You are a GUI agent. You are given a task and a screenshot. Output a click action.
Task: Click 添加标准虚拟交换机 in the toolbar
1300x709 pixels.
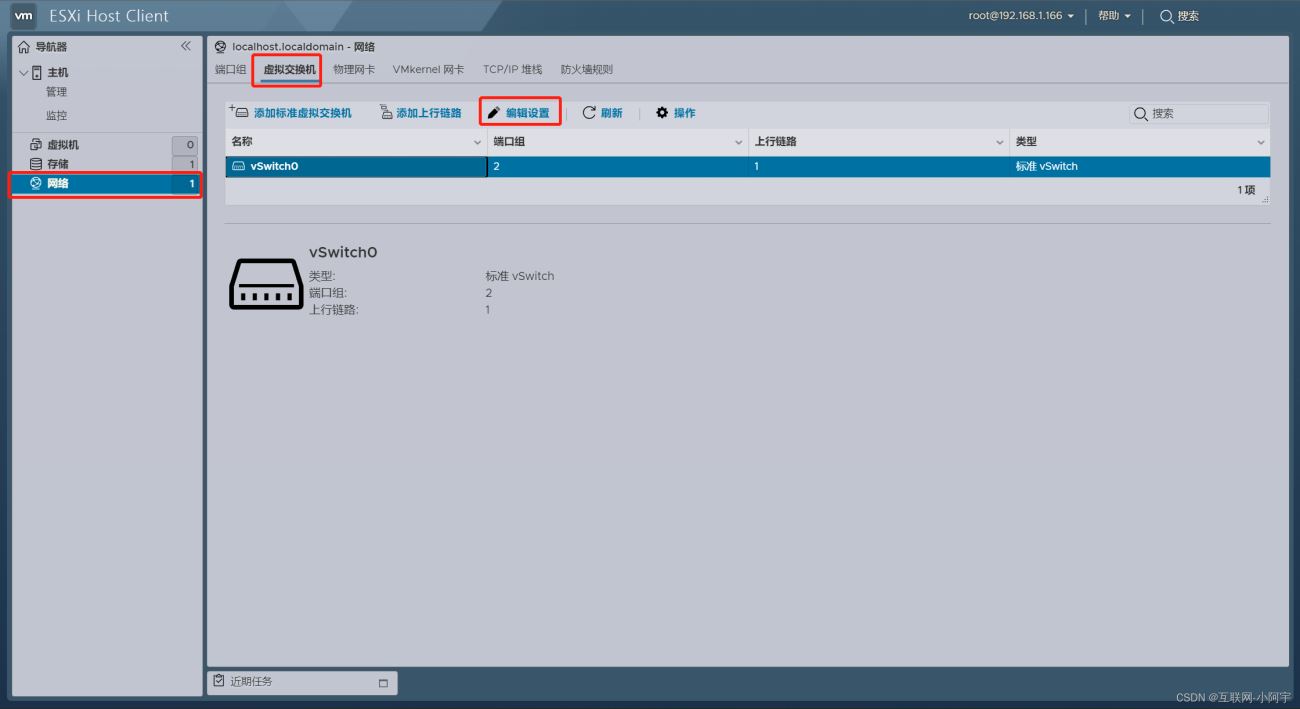pyautogui.click(x=291, y=113)
